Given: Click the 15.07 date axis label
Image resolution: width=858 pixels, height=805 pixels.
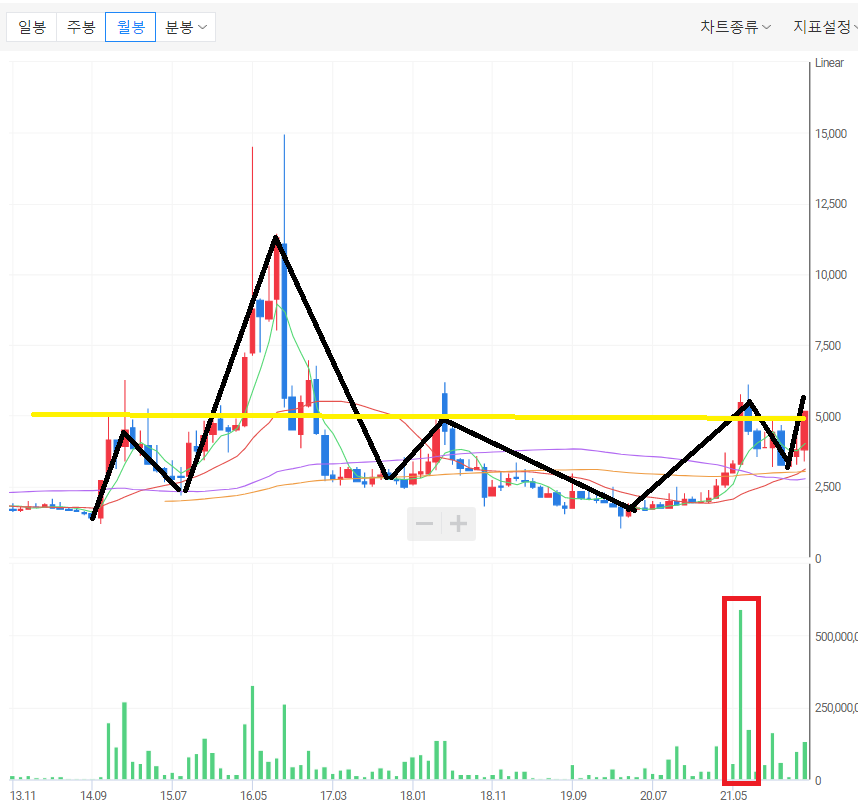Looking at the screenshot, I should [173, 795].
